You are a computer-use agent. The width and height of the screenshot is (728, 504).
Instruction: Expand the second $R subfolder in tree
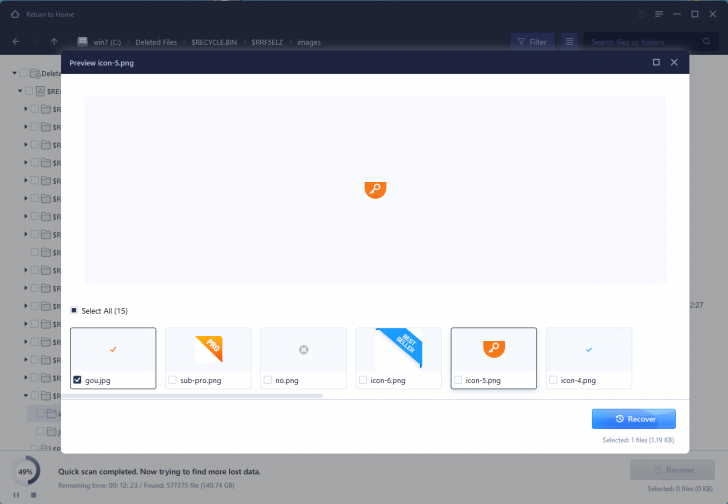(x=26, y=127)
